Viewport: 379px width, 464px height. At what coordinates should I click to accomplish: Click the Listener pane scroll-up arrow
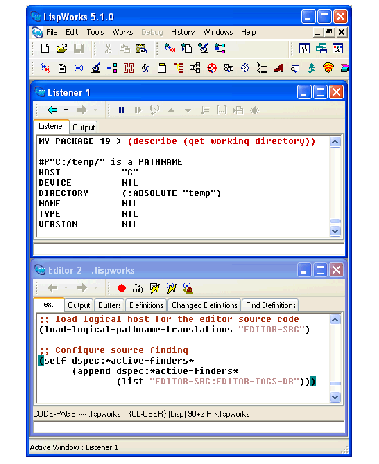(335, 142)
